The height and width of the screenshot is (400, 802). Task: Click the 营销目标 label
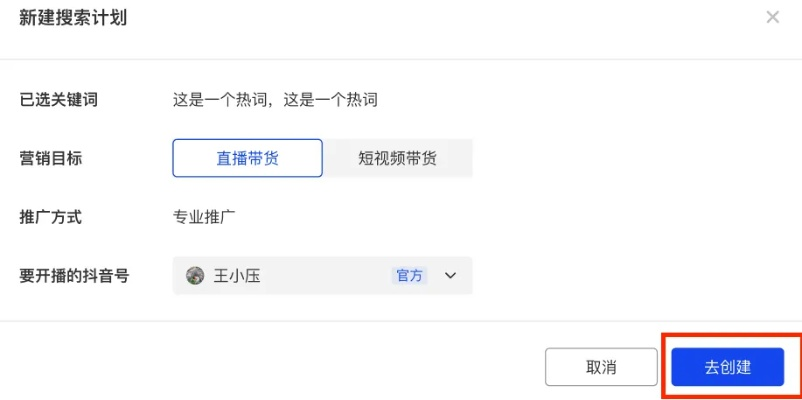coord(51,158)
